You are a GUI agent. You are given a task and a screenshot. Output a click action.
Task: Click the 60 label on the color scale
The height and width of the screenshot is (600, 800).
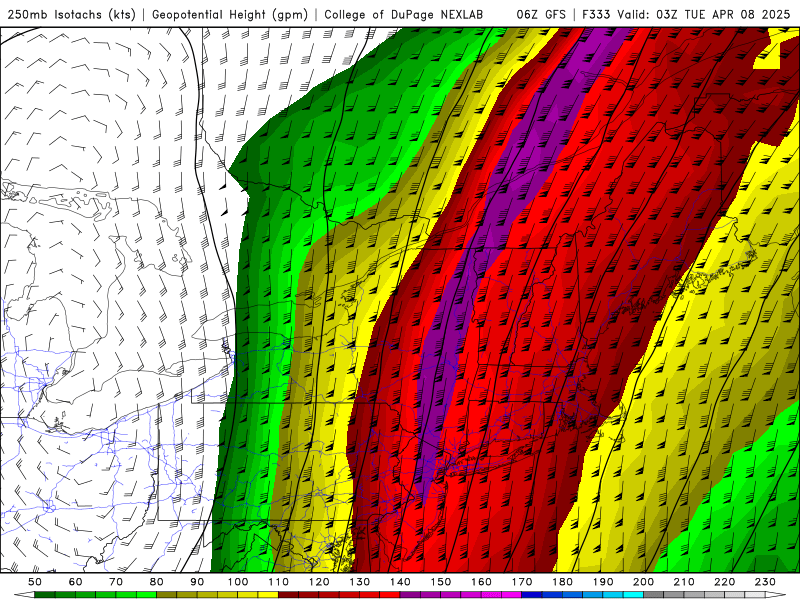coord(76,582)
